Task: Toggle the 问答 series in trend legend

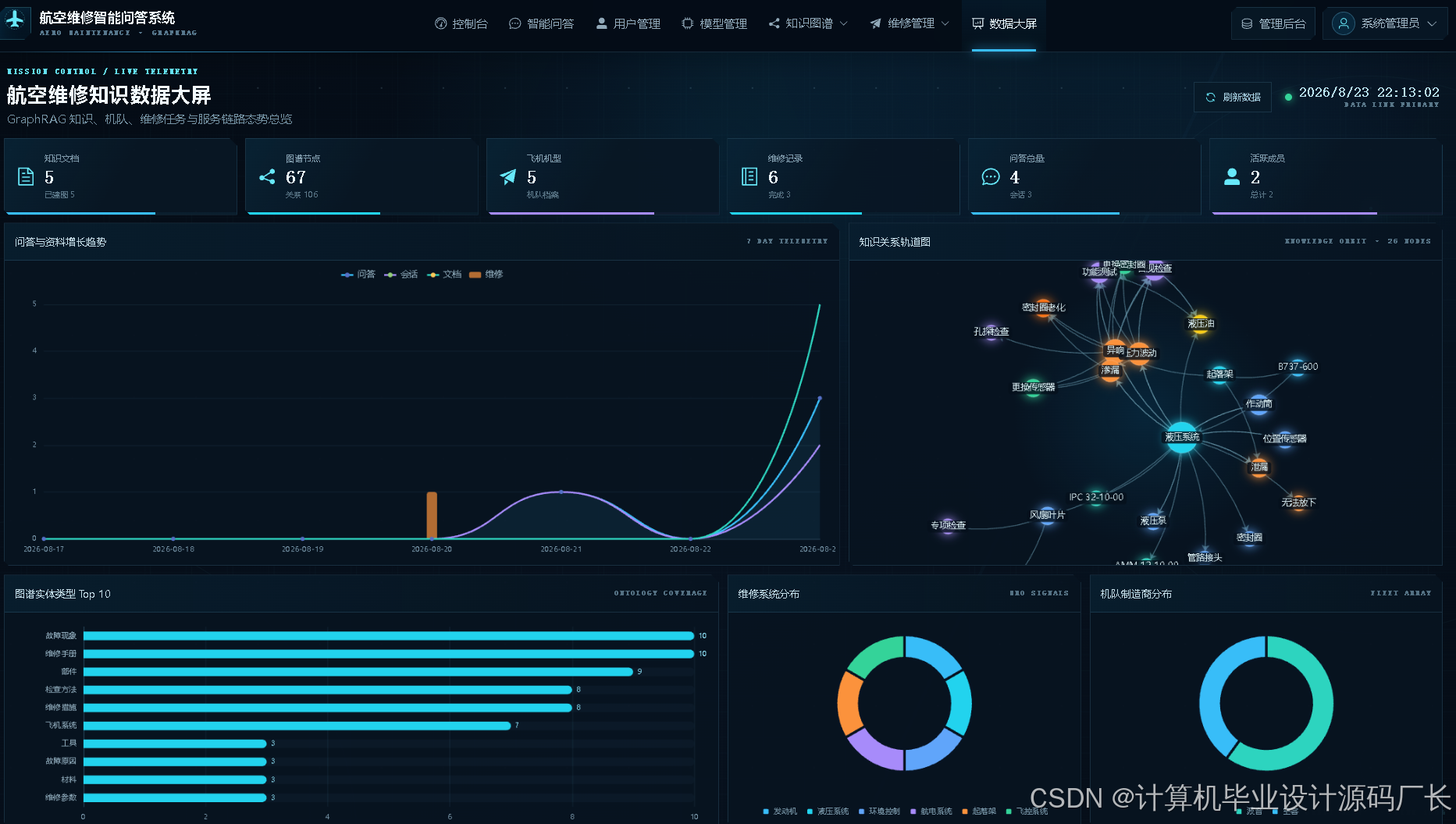Action: coord(358,274)
